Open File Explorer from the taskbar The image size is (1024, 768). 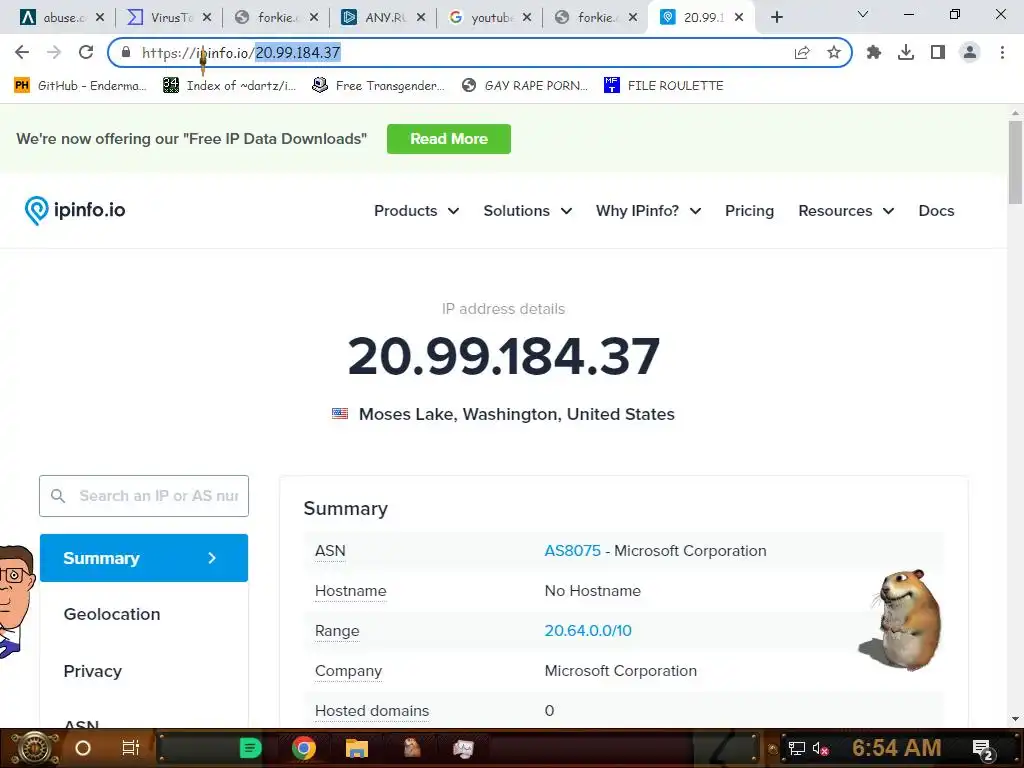pyautogui.click(x=357, y=748)
